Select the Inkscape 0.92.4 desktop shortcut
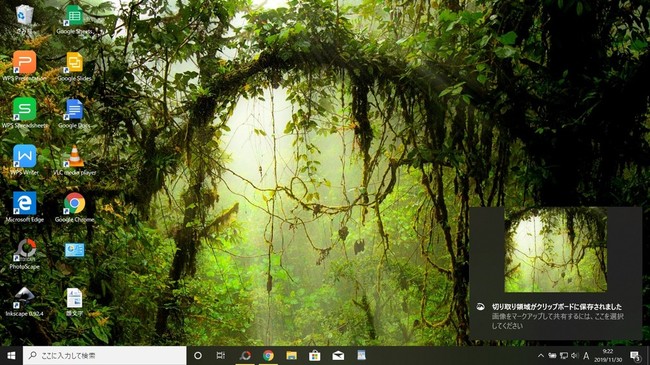 point(24,301)
